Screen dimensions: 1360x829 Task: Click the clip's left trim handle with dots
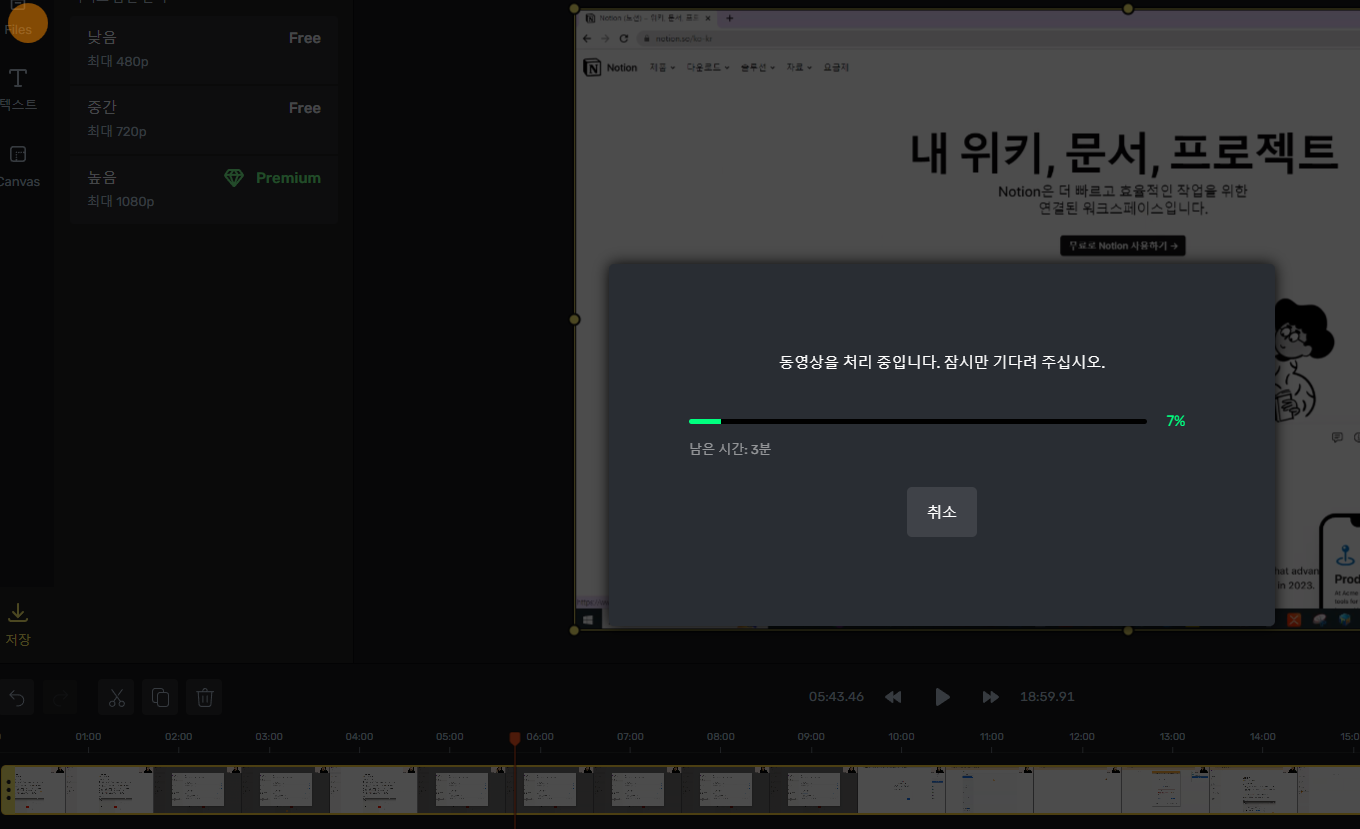coord(7,790)
